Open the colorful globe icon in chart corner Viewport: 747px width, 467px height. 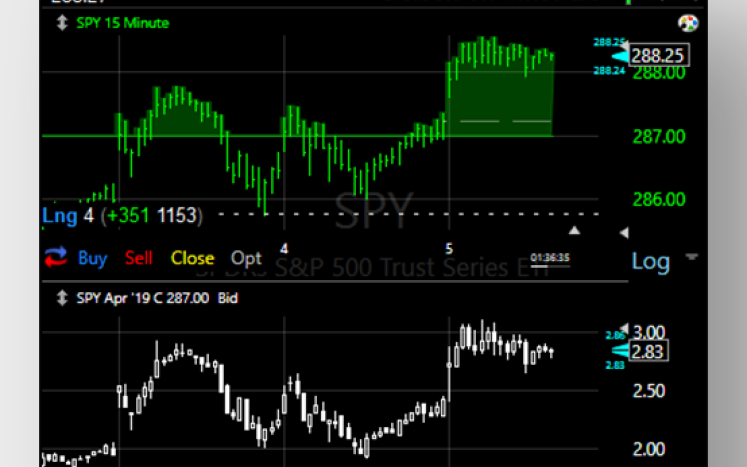pyautogui.click(x=688, y=23)
